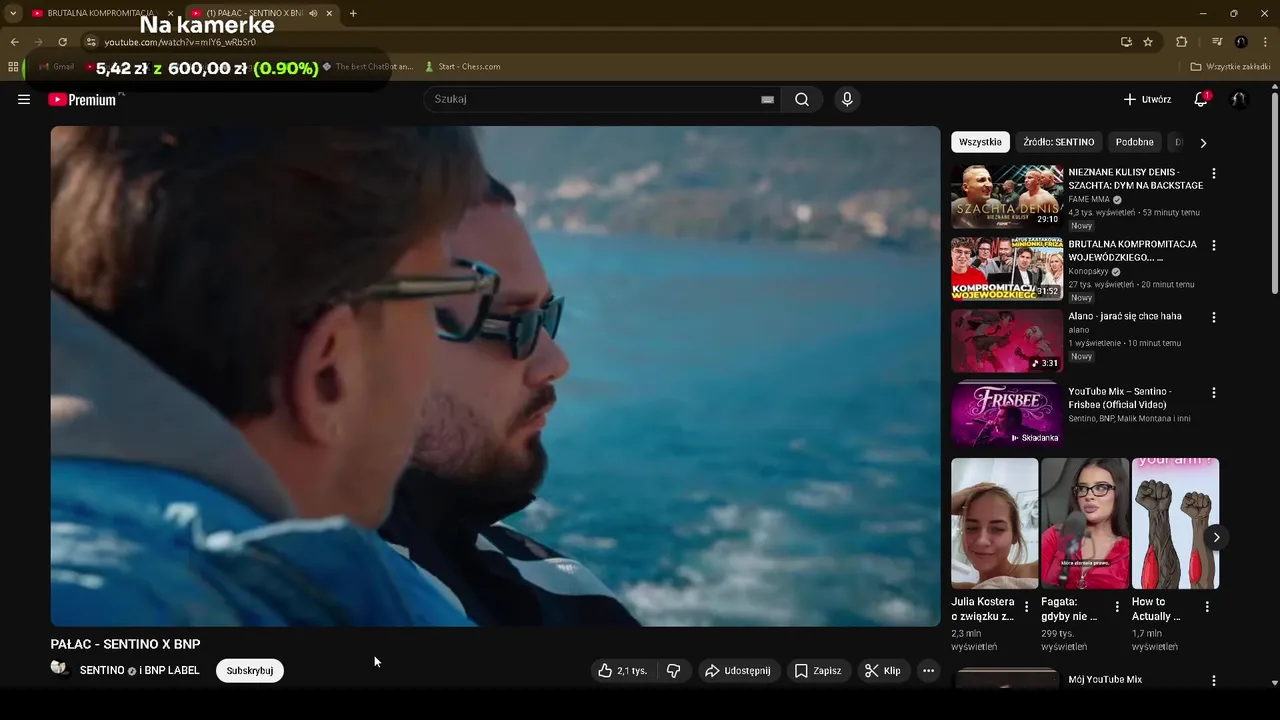Open KOMPROMITACJA WOJEWÓDZKIEGO video thumbnail
1280x720 pixels.
[x=1007, y=269]
